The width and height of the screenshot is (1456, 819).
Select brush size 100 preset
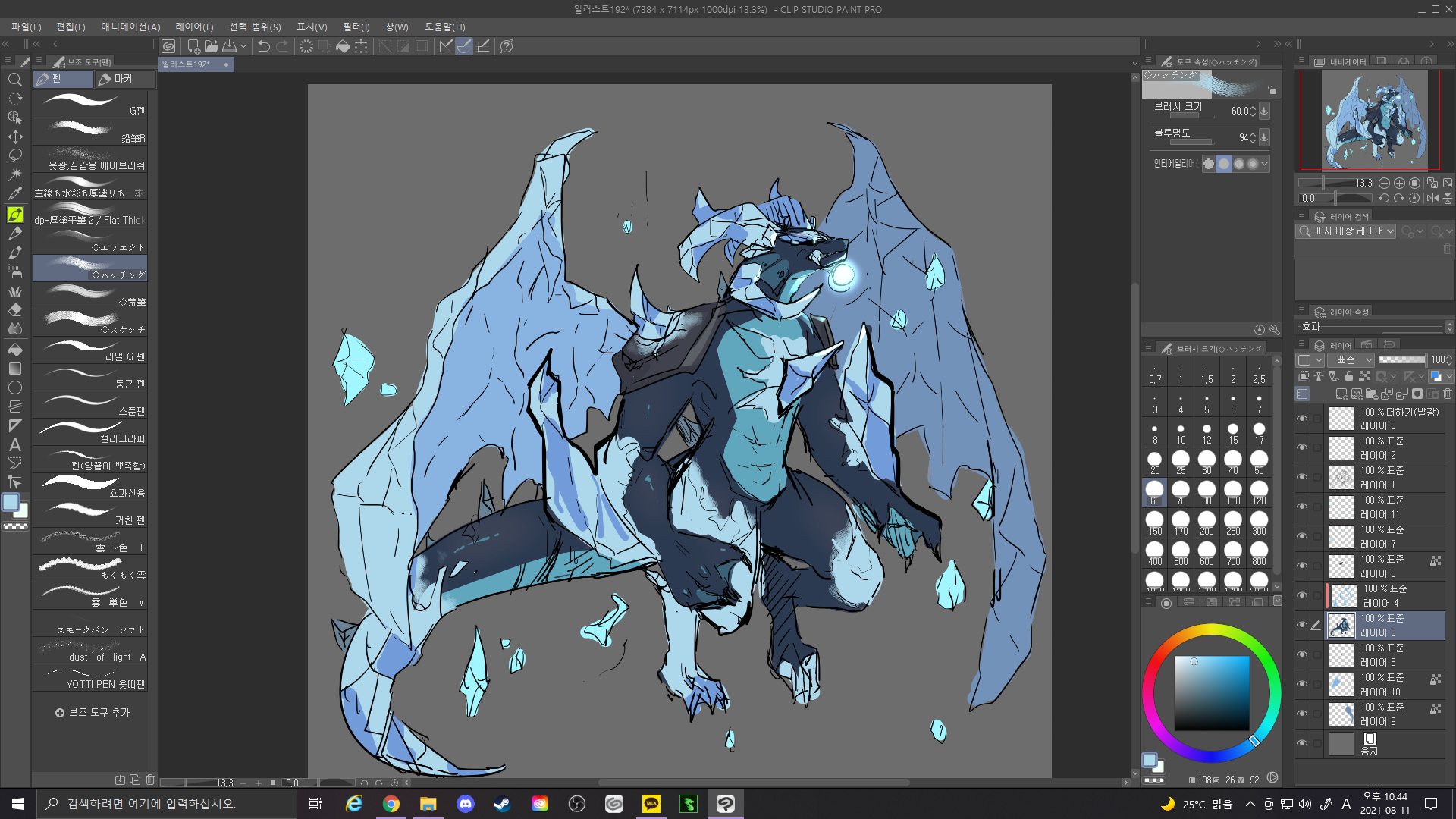(1233, 492)
